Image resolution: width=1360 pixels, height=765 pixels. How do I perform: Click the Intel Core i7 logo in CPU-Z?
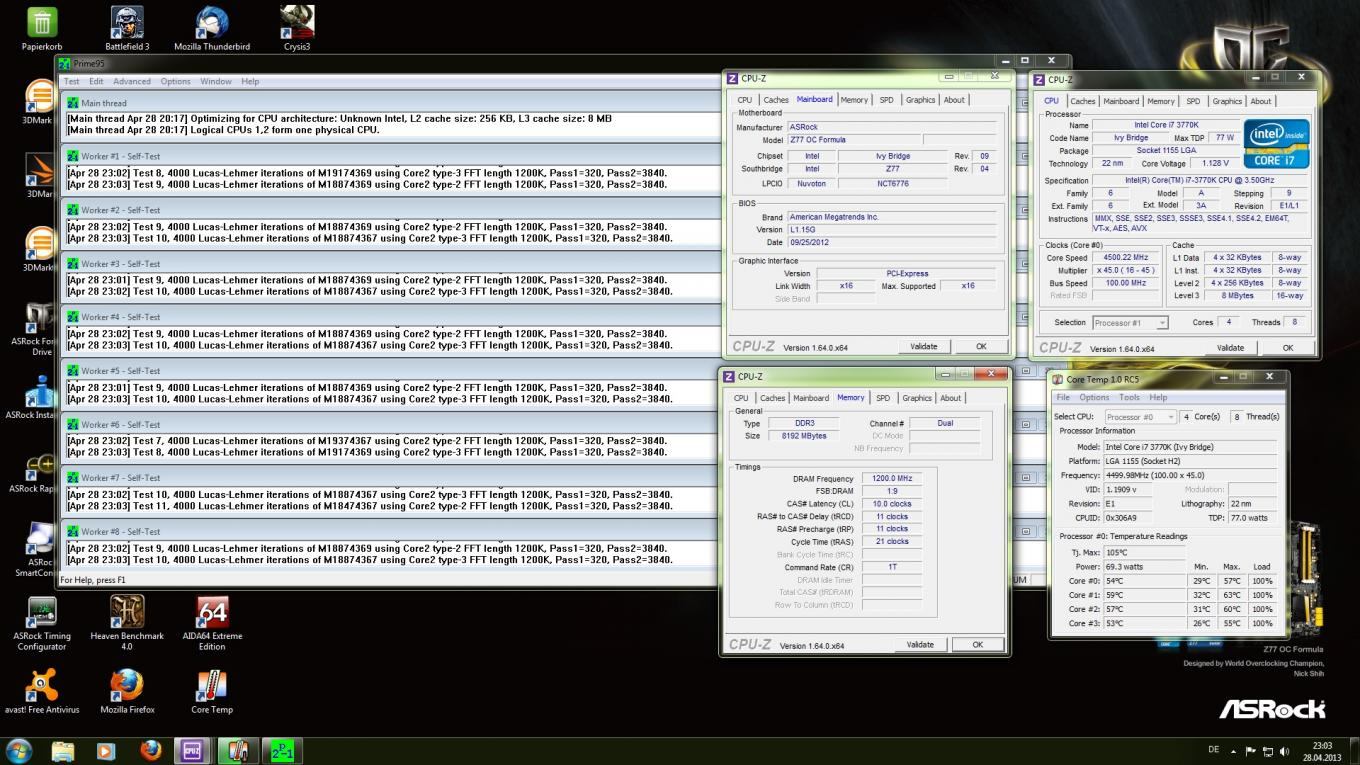pyautogui.click(x=1276, y=145)
